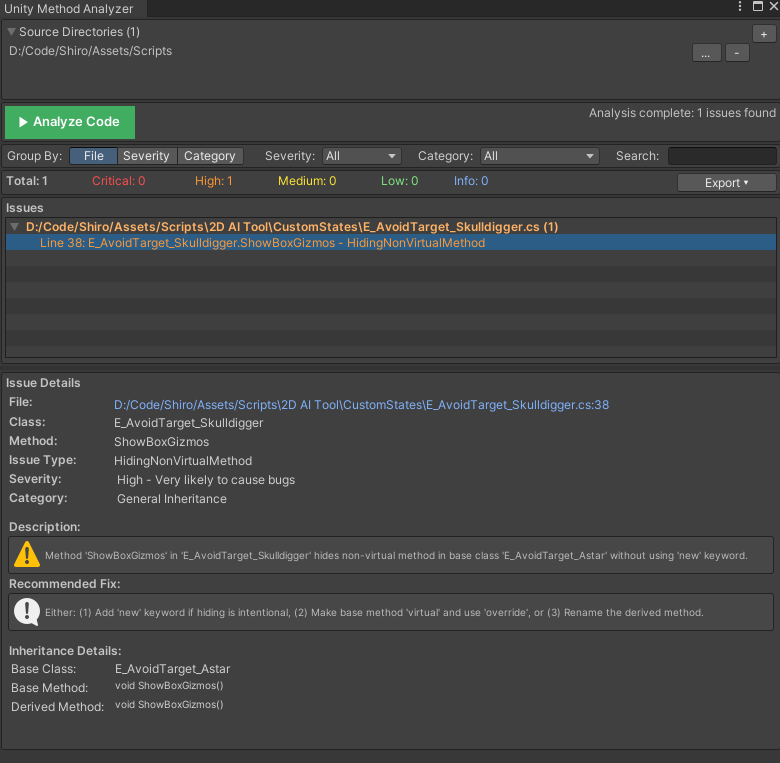Click the High: 1 count

(213, 181)
